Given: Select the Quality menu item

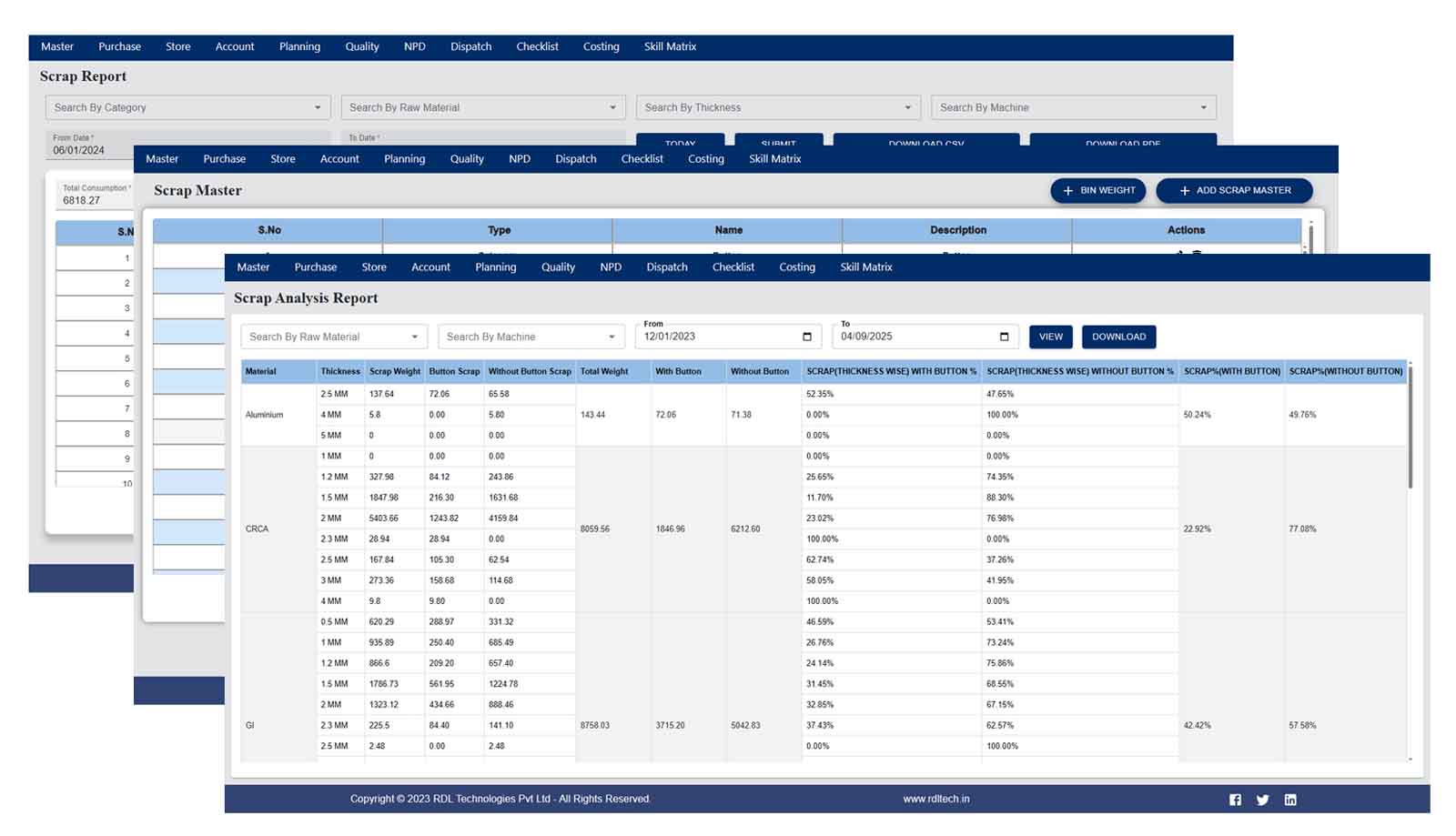Looking at the screenshot, I should (558, 267).
